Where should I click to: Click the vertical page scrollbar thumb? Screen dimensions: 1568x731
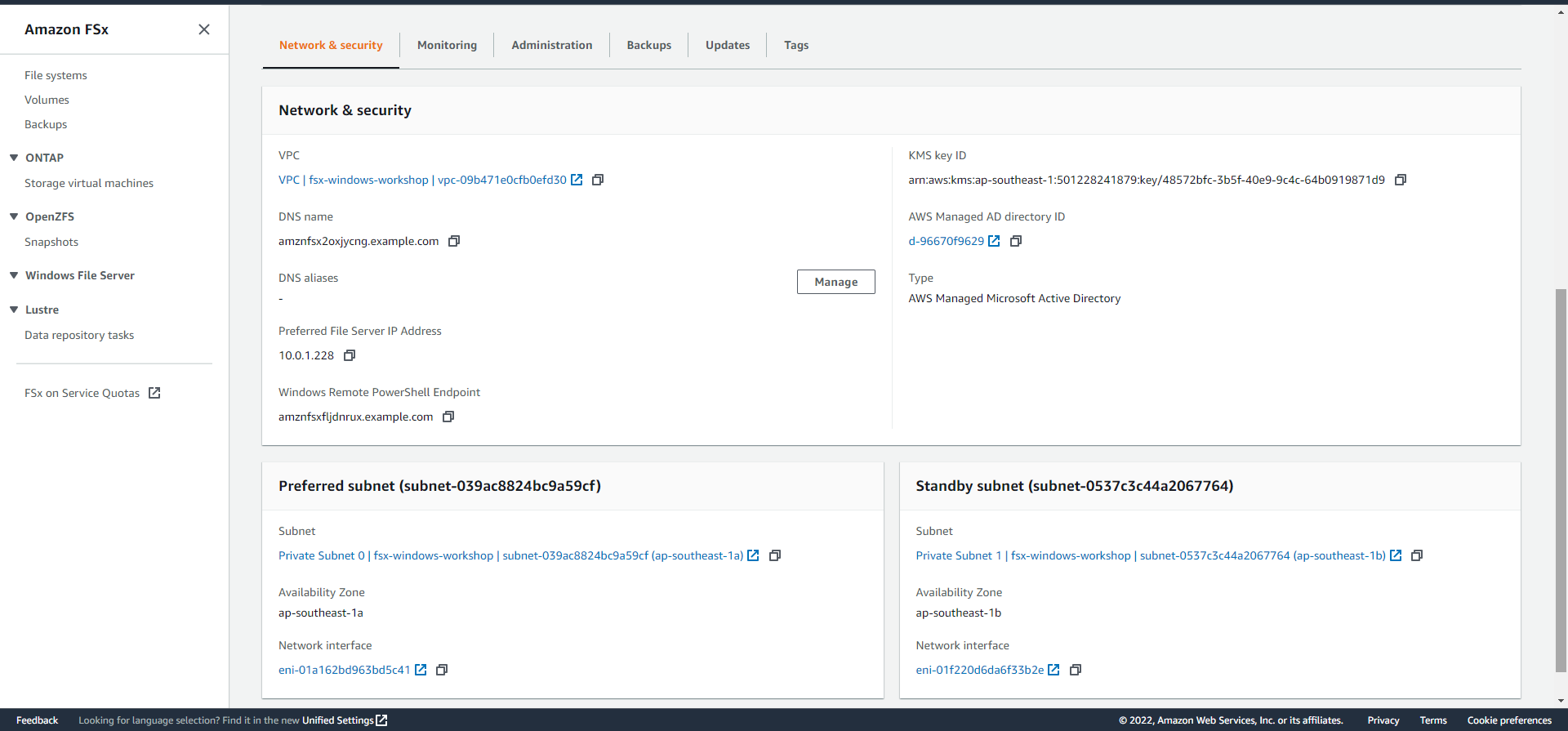click(1561, 480)
